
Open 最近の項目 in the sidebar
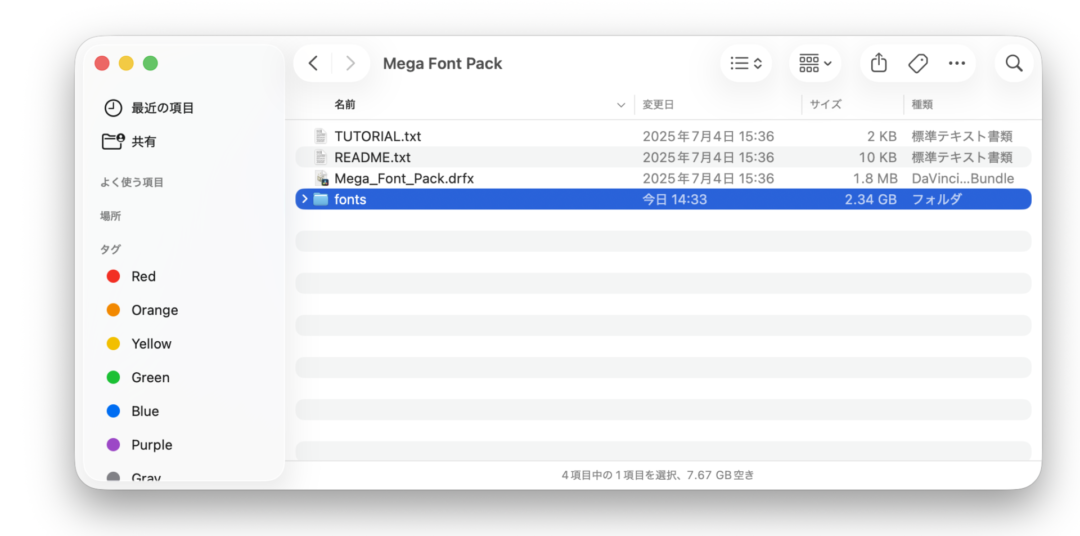163,108
